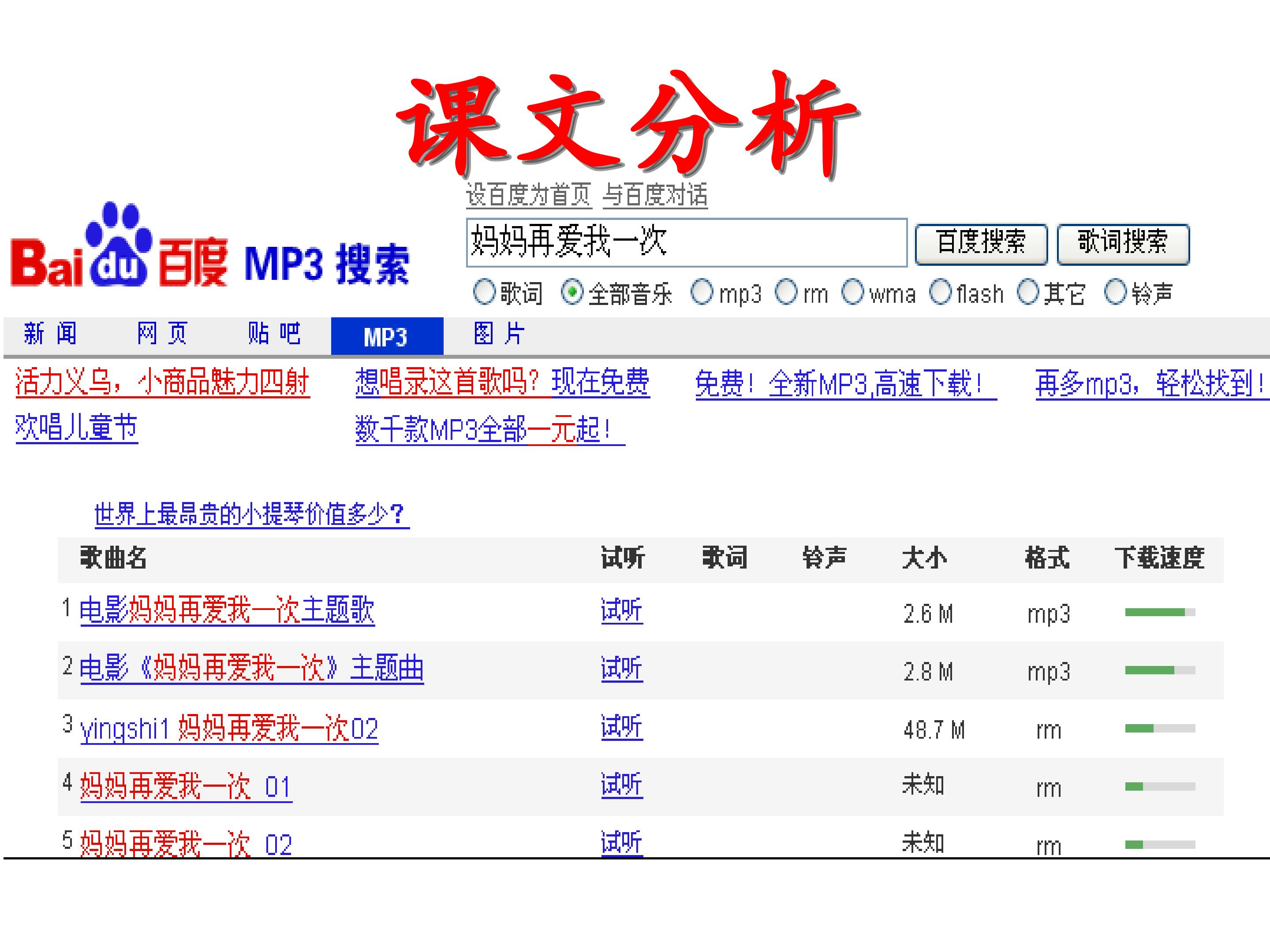The height and width of the screenshot is (952, 1270).
Task: Open song 电影《妈妈再爱我一次》主题曲
Action: [x=252, y=669]
